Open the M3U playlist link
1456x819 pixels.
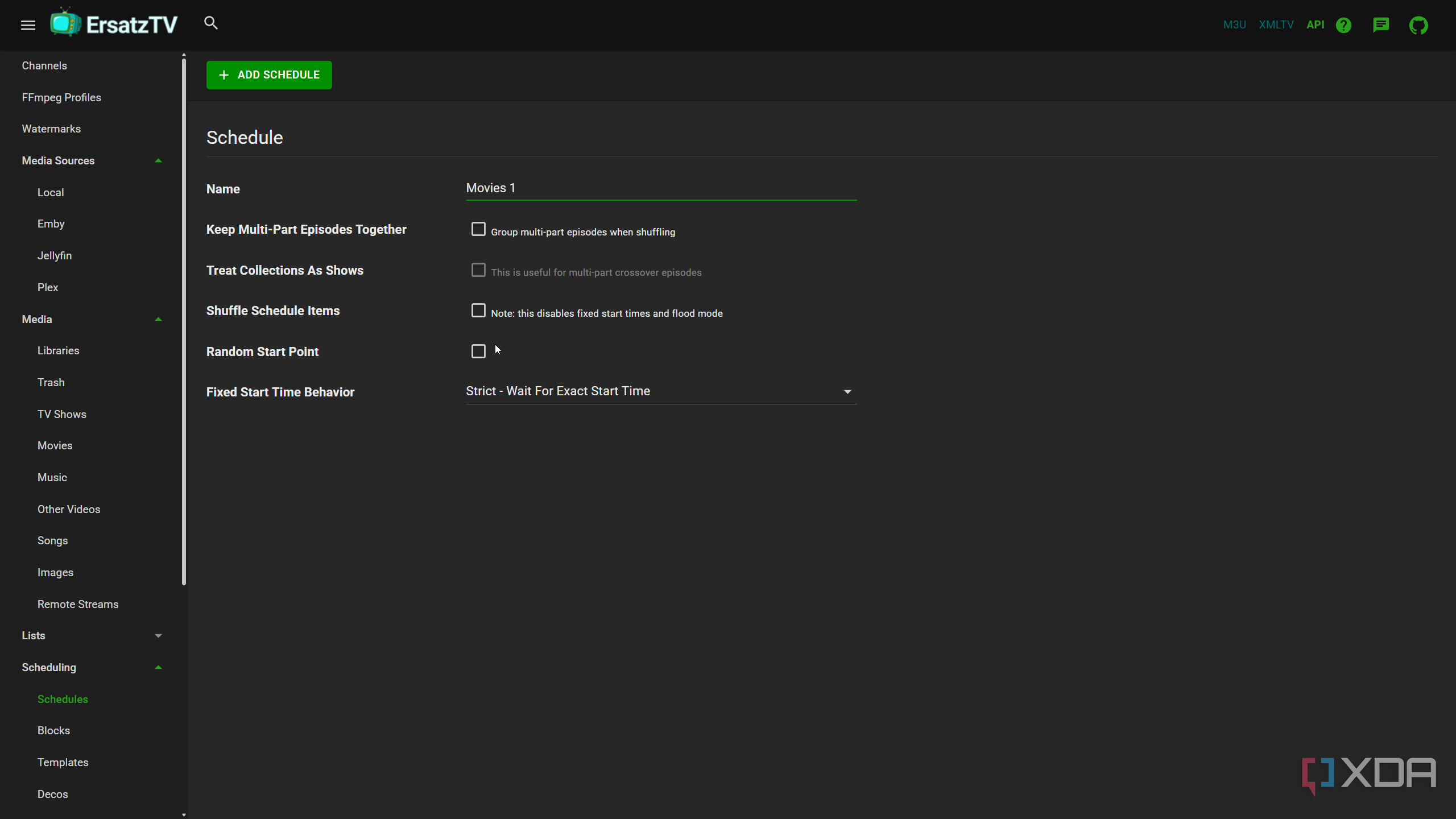(x=1234, y=24)
